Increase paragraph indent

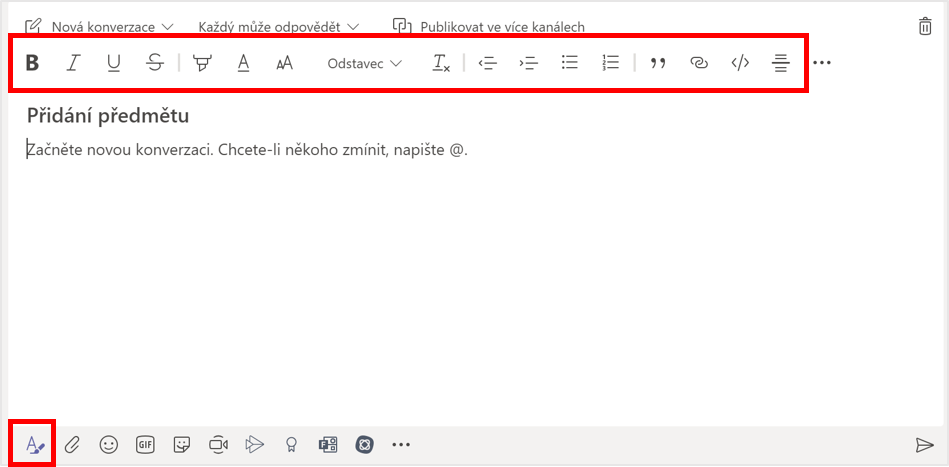tap(529, 63)
